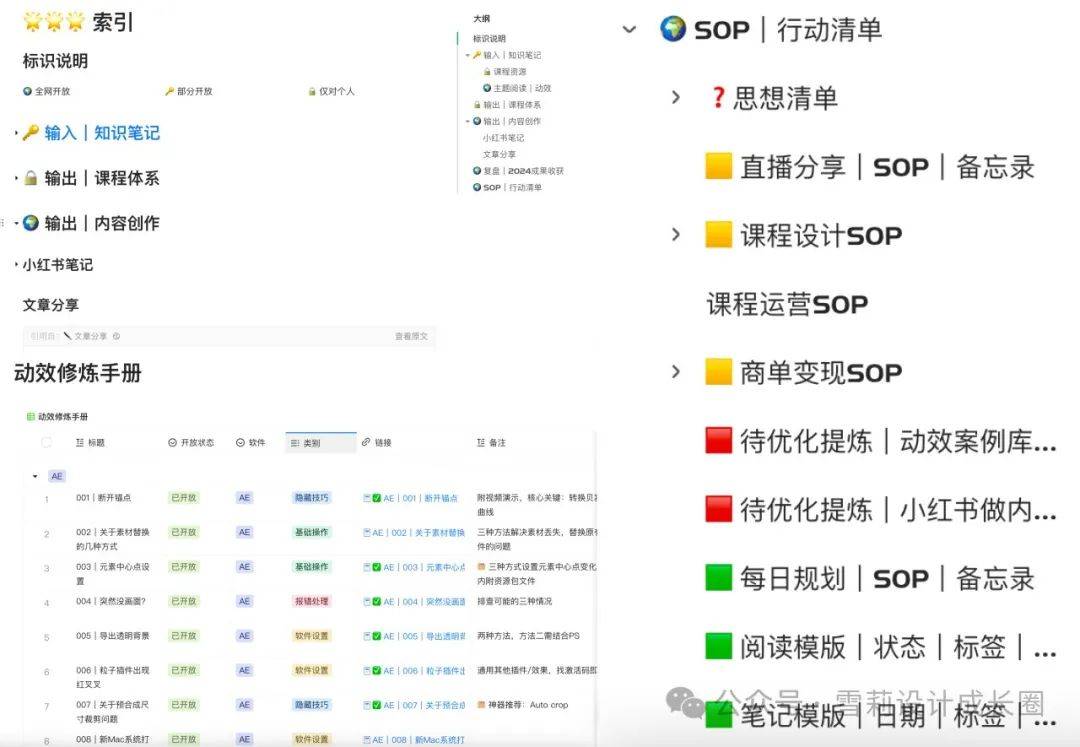Click the 文章分享 quote card
1080x747 pixels.
(x=225, y=336)
